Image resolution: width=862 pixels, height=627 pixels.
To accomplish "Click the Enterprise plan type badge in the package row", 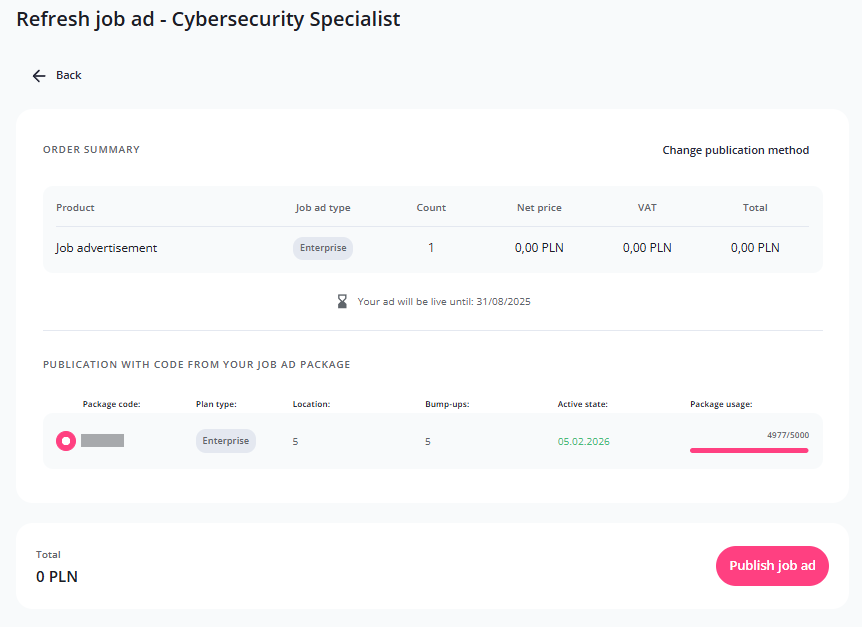I will tap(225, 441).
